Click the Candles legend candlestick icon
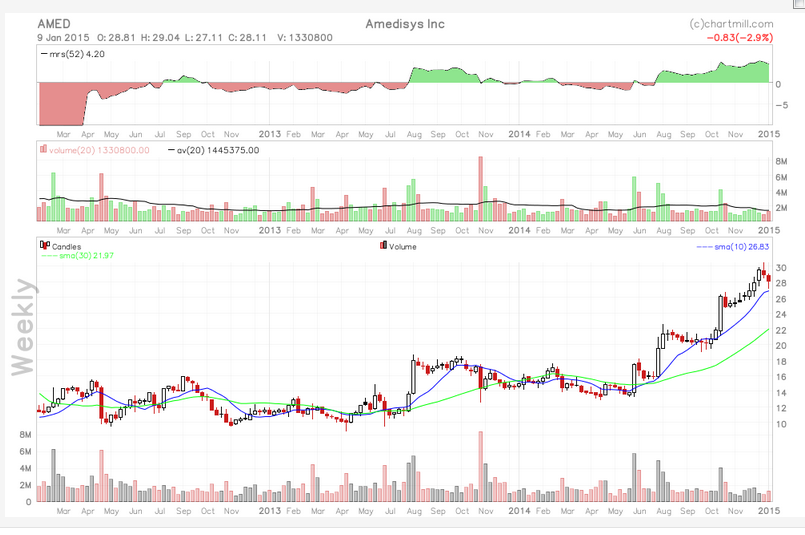 click(x=45, y=245)
